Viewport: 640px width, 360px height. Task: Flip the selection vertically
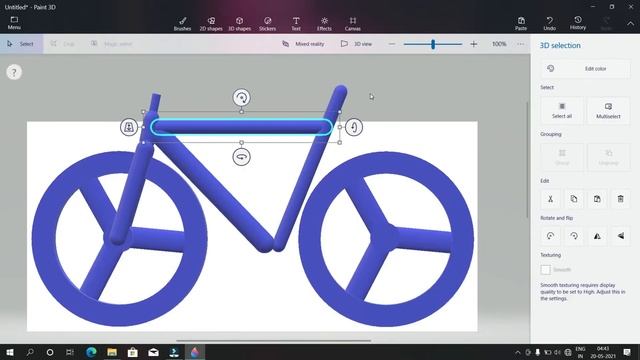pyautogui.click(x=620, y=236)
